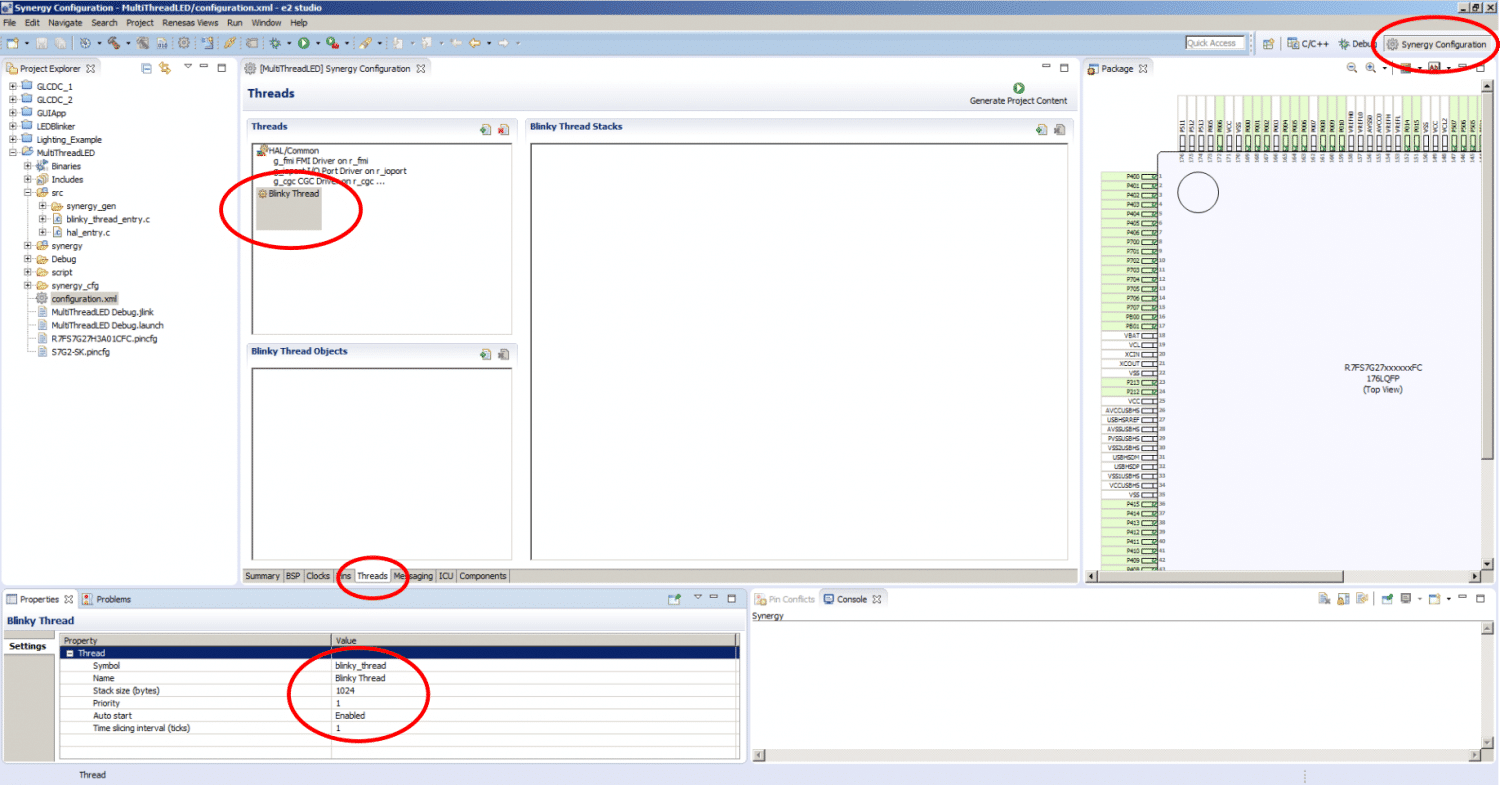Image resolution: width=1500 pixels, height=785 pixels.
Task: Zoom out in the Package view
Action: point(1352,68)
